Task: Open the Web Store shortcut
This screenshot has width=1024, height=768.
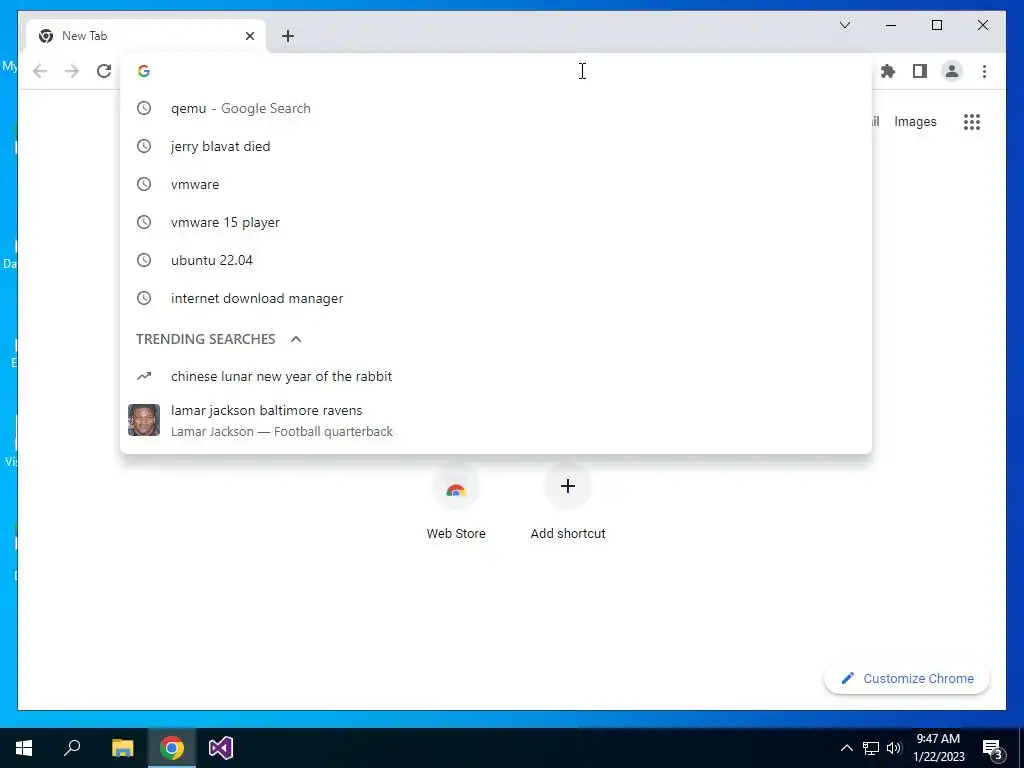Action: click(x=456, y=503)
